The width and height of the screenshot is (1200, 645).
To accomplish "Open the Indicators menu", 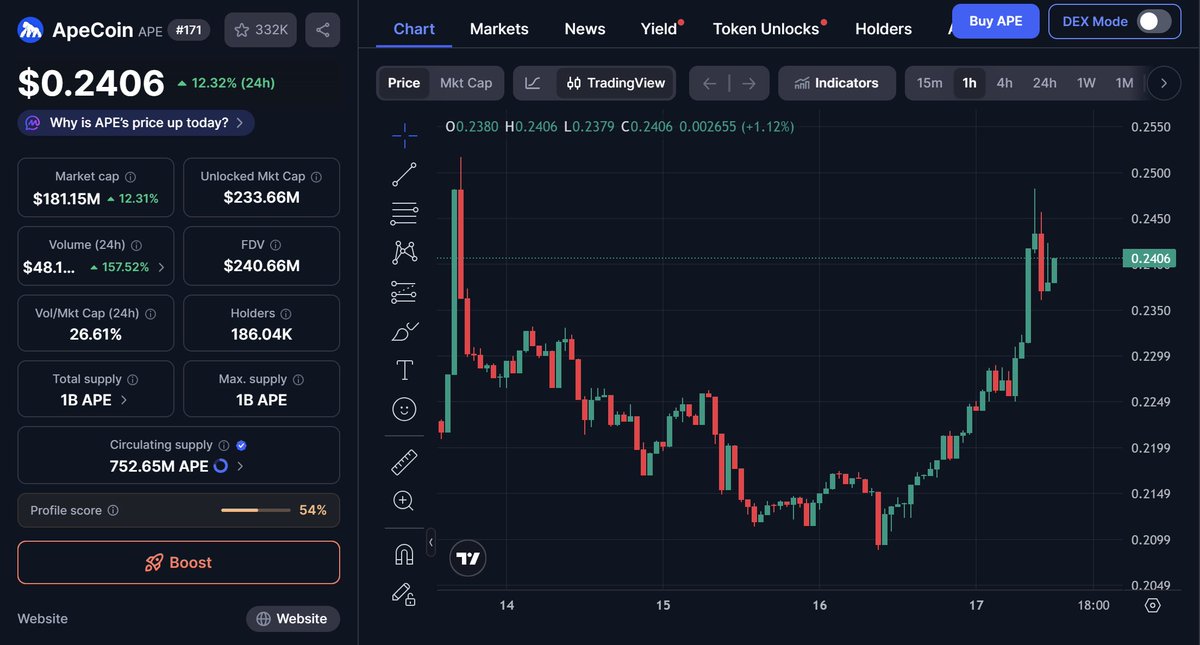I will click(x=837, y=83).
